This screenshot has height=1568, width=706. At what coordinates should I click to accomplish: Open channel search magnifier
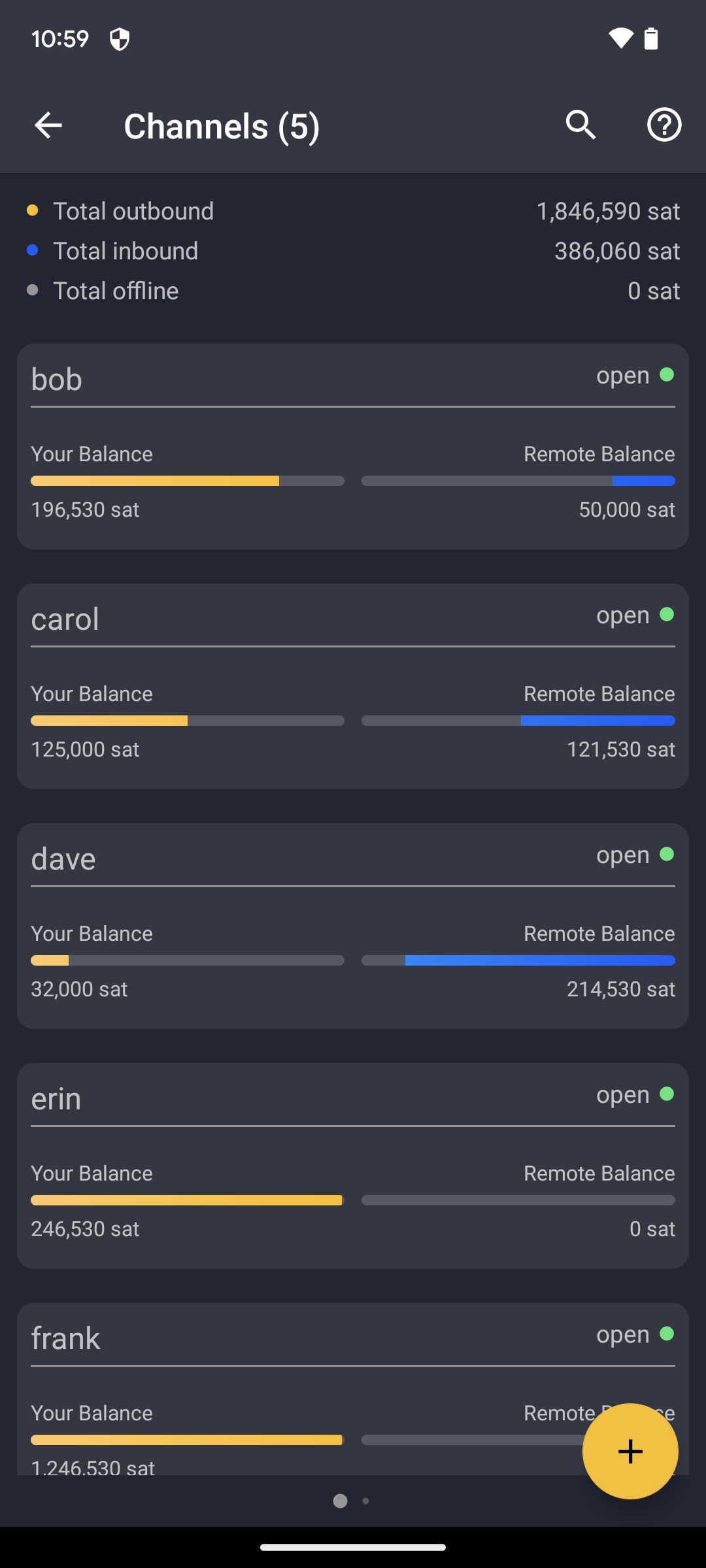pyautogui.click(x=580, y=125)
